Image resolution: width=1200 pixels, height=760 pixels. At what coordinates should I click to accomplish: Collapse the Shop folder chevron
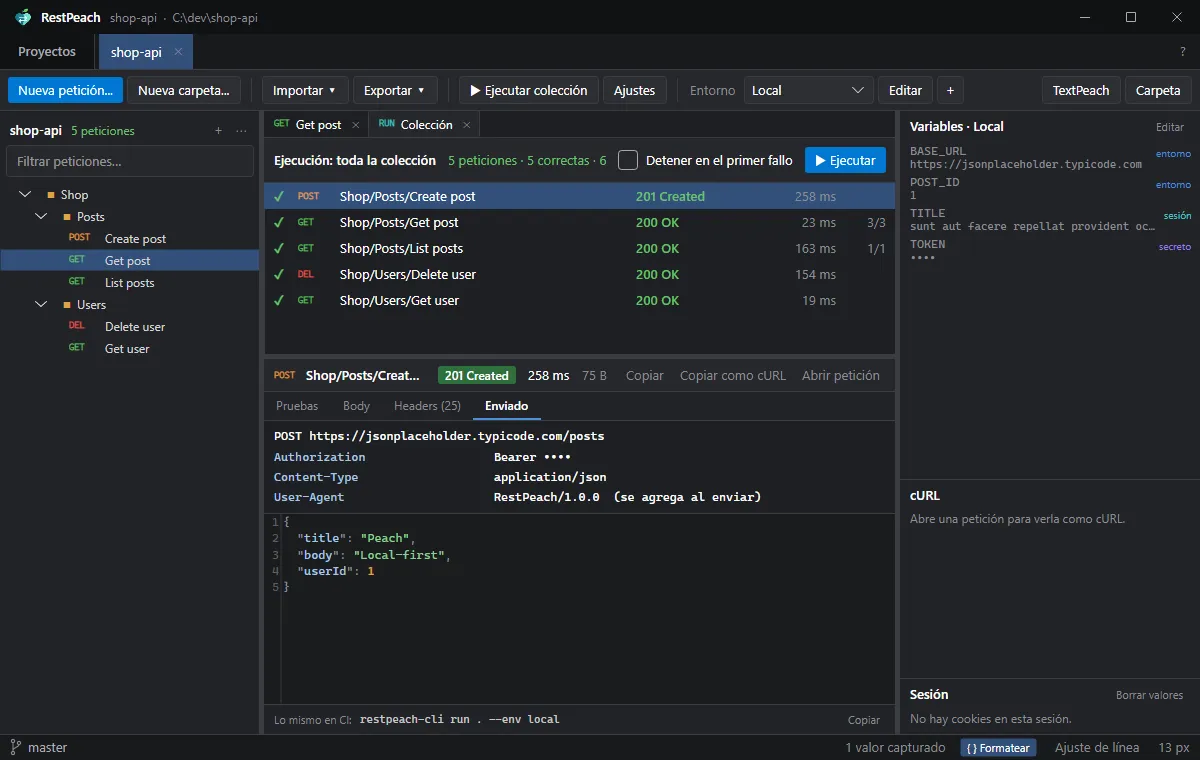(x=25, y=195)
